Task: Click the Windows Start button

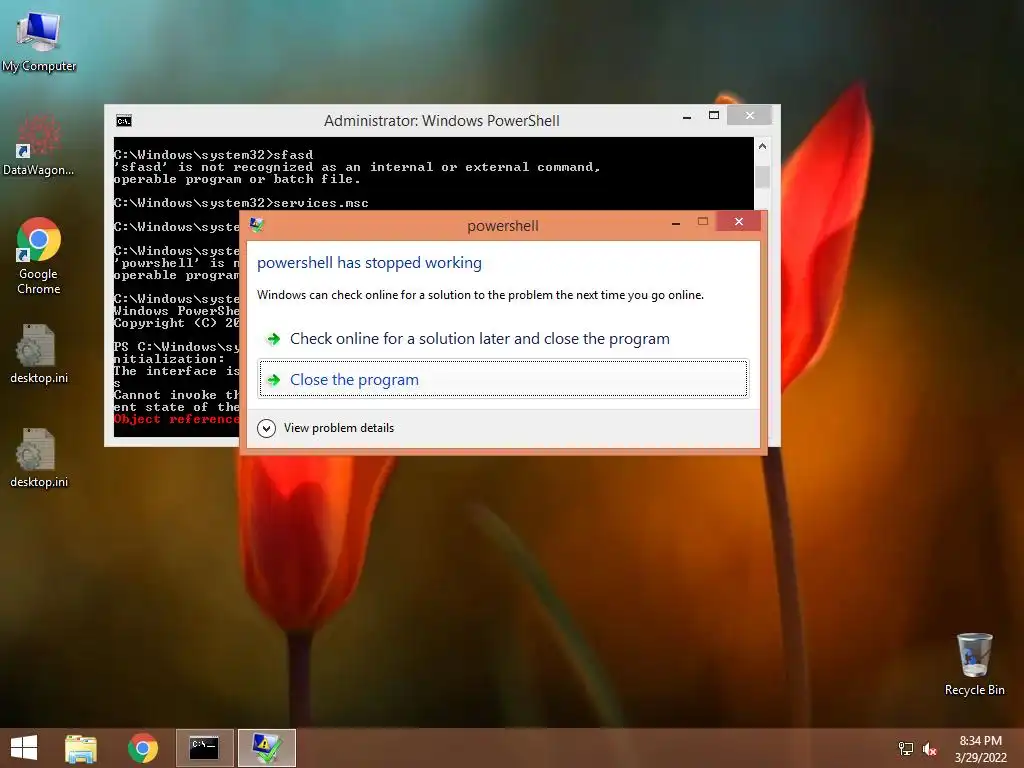Action: point(24,748)
